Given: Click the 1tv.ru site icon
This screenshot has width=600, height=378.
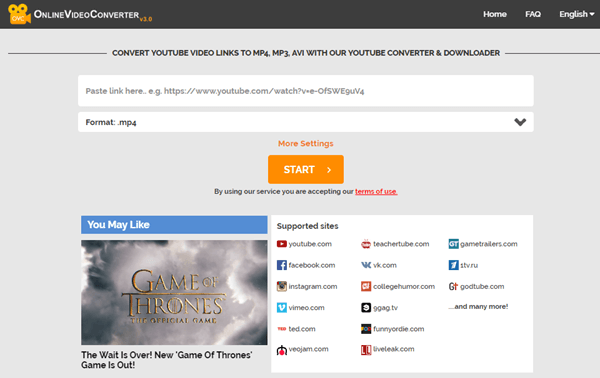Looking at the screenshot, I should pyautogui.click(x=453, y=265).
